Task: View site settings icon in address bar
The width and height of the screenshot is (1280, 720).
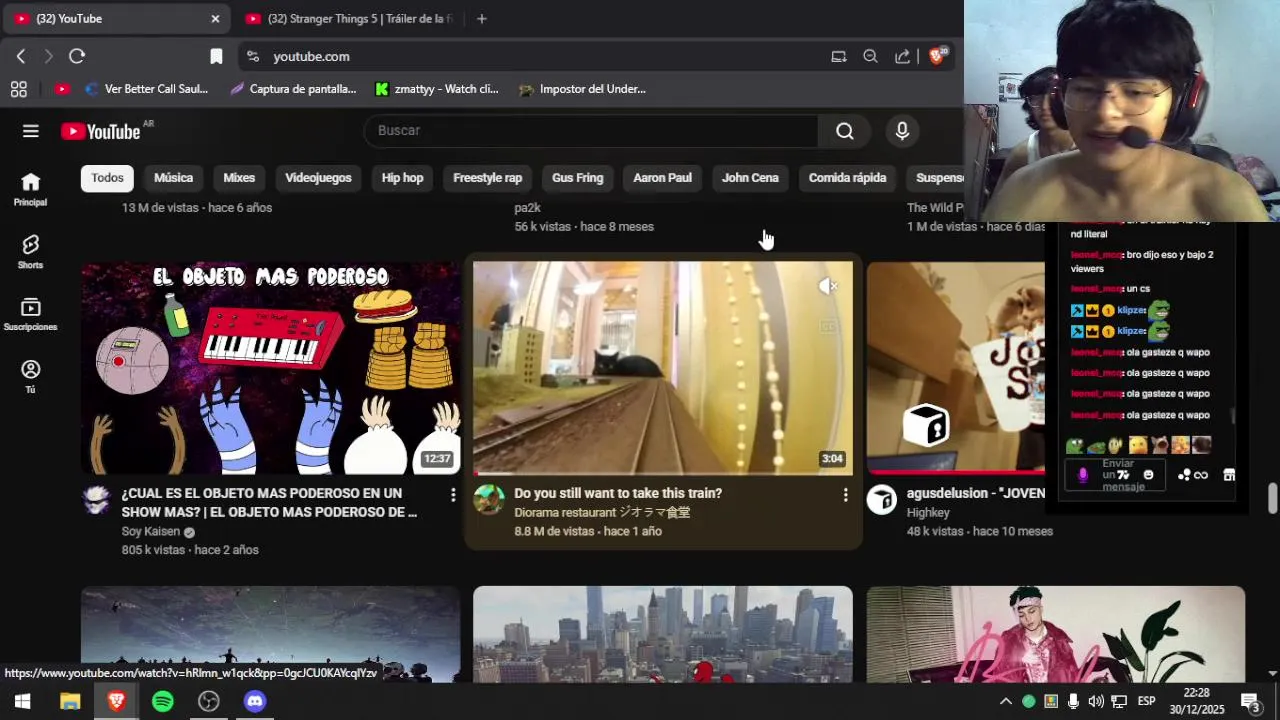Action: pos(253,56)
